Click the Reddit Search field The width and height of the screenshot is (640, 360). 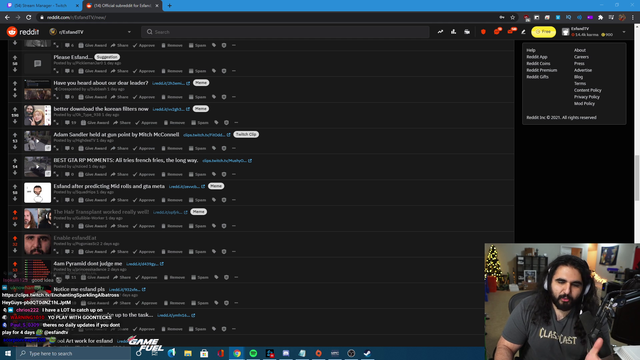tap(285, 32)
